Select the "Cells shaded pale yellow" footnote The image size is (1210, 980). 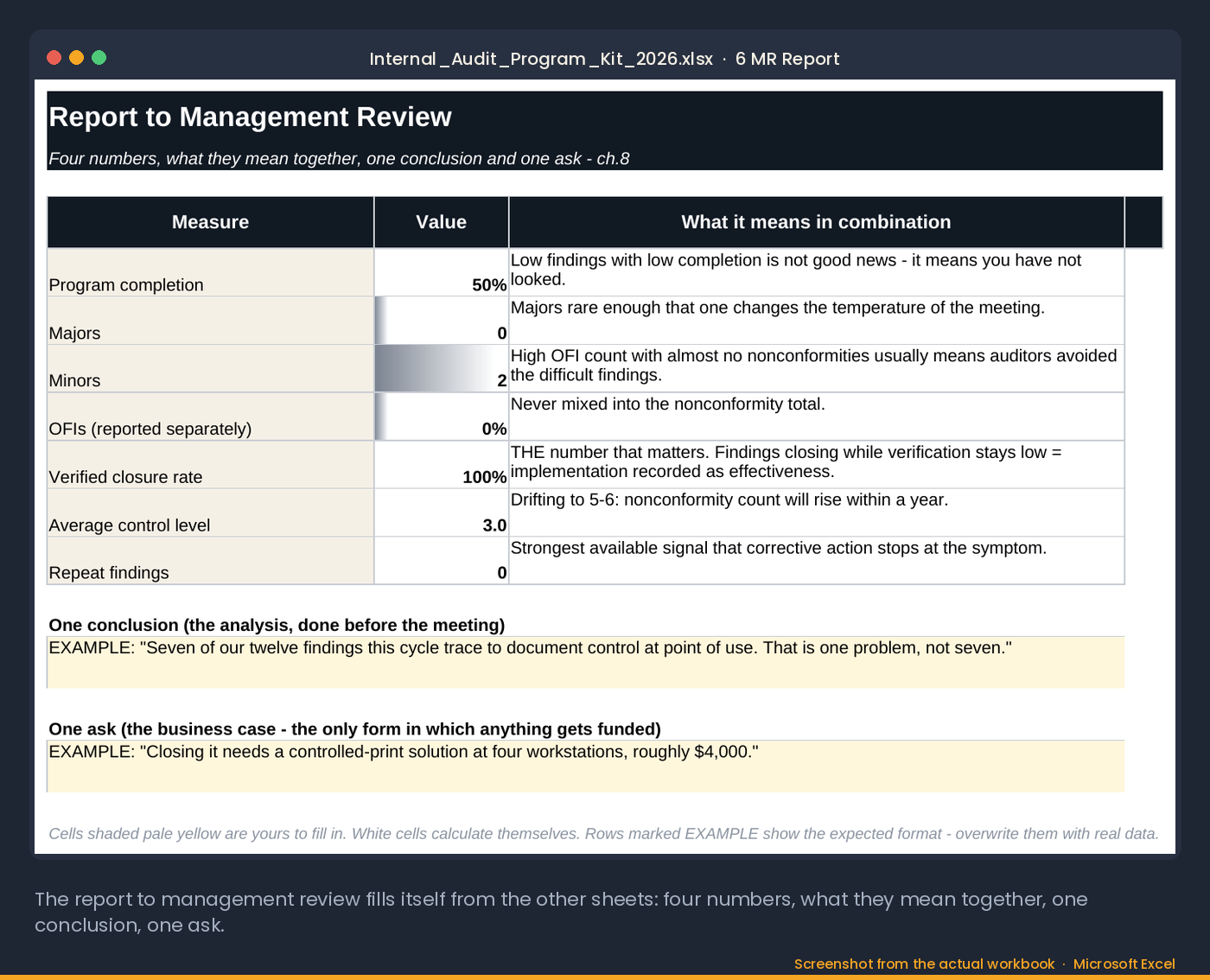pyautogui.click(x=603, y=834)
